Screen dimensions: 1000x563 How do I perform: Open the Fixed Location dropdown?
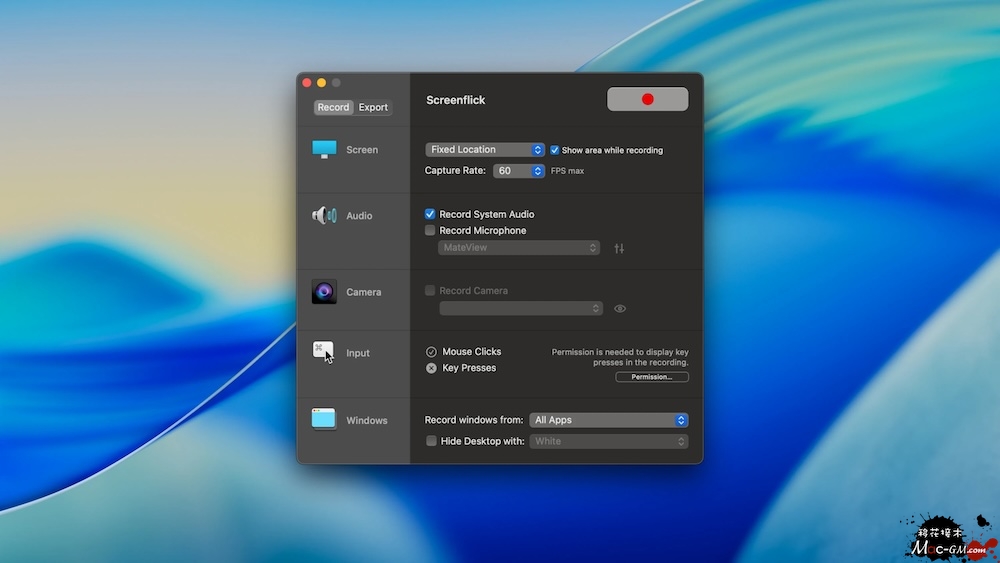[x=485, y=149]
